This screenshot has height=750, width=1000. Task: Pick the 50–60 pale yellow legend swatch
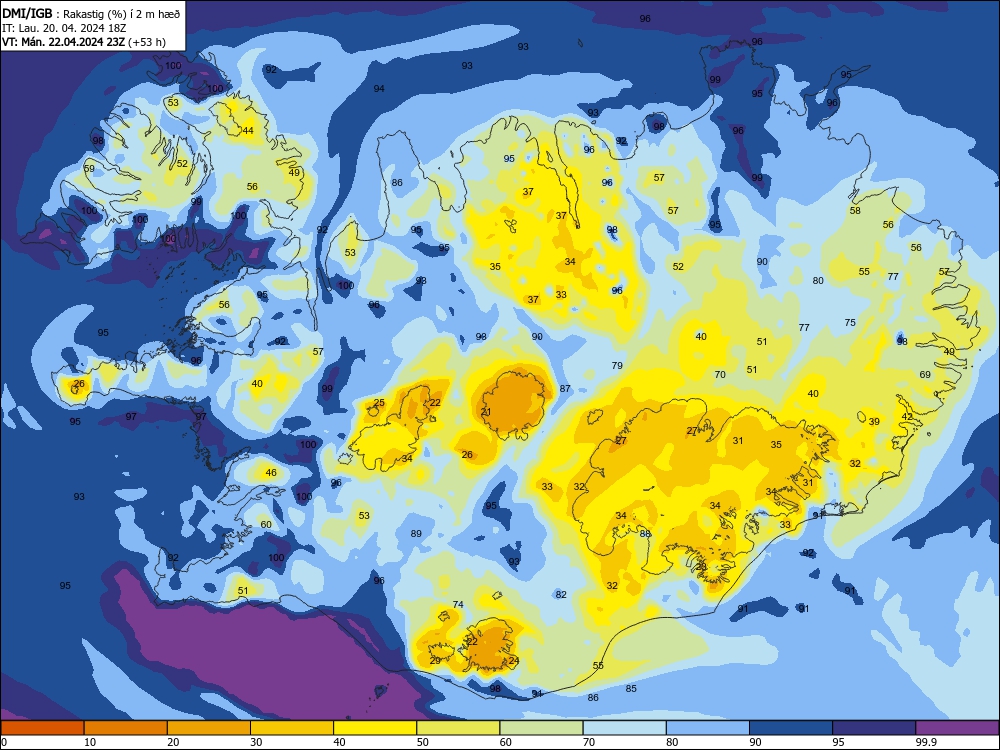coord(458,728)
